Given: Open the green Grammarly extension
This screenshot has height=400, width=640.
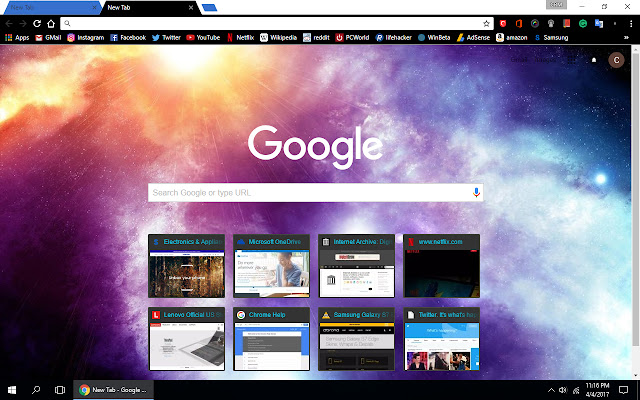Looking at the screenshot, I should coord(583,24).
